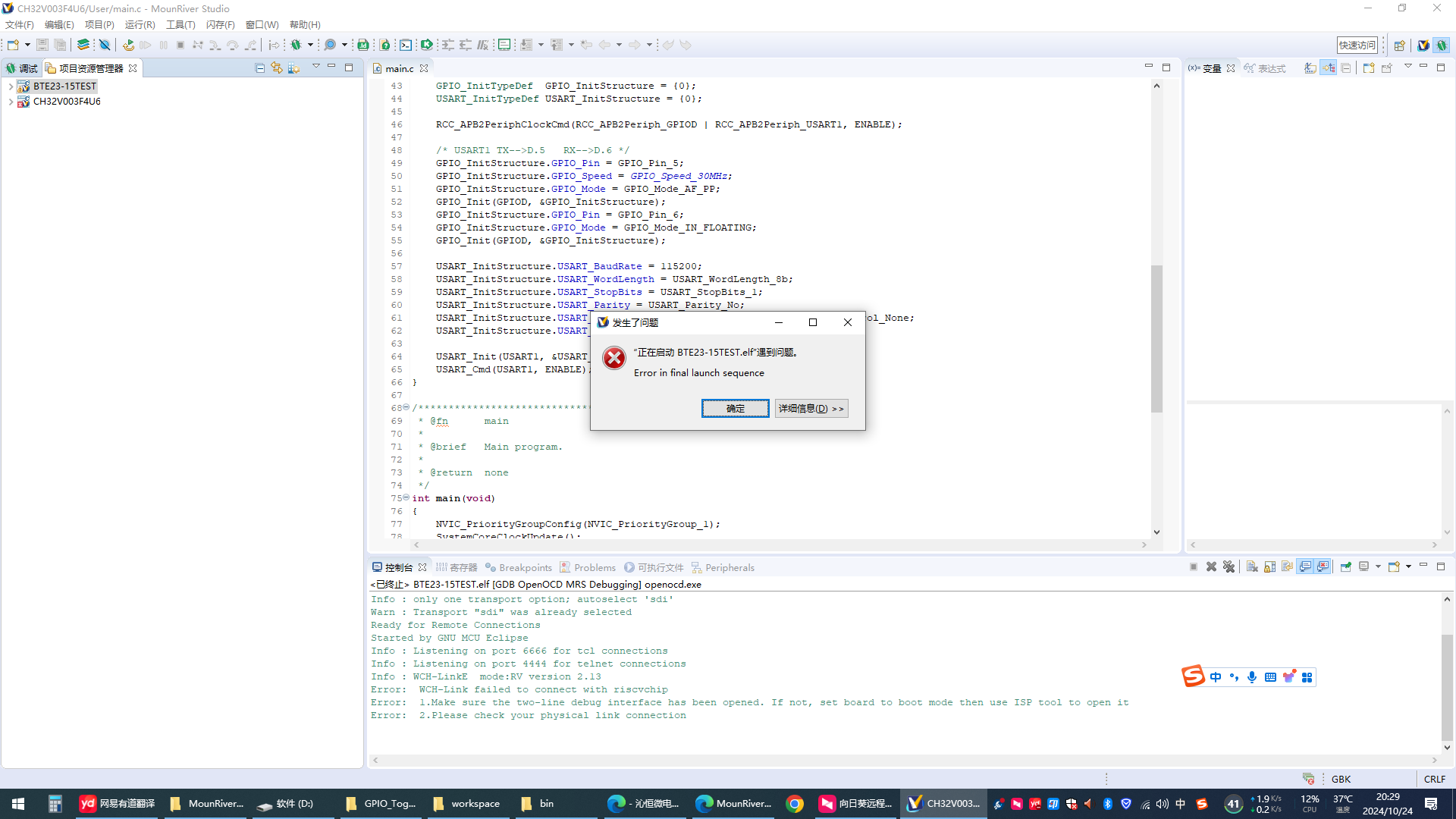Click the editor horizontal scrollbar right arrow
Viewport: 1456px width, 819px height.
point(1144,545)
